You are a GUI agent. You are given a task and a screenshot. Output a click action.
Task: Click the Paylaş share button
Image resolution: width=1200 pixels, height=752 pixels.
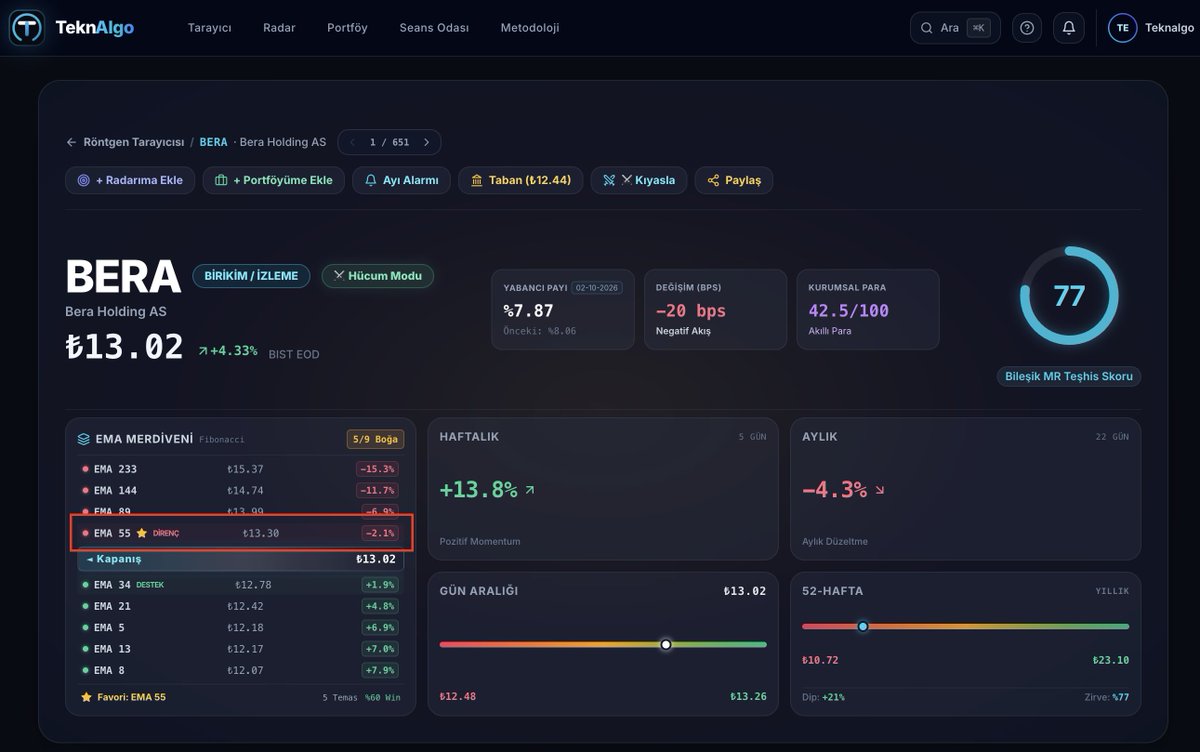[x=734, y=180]
